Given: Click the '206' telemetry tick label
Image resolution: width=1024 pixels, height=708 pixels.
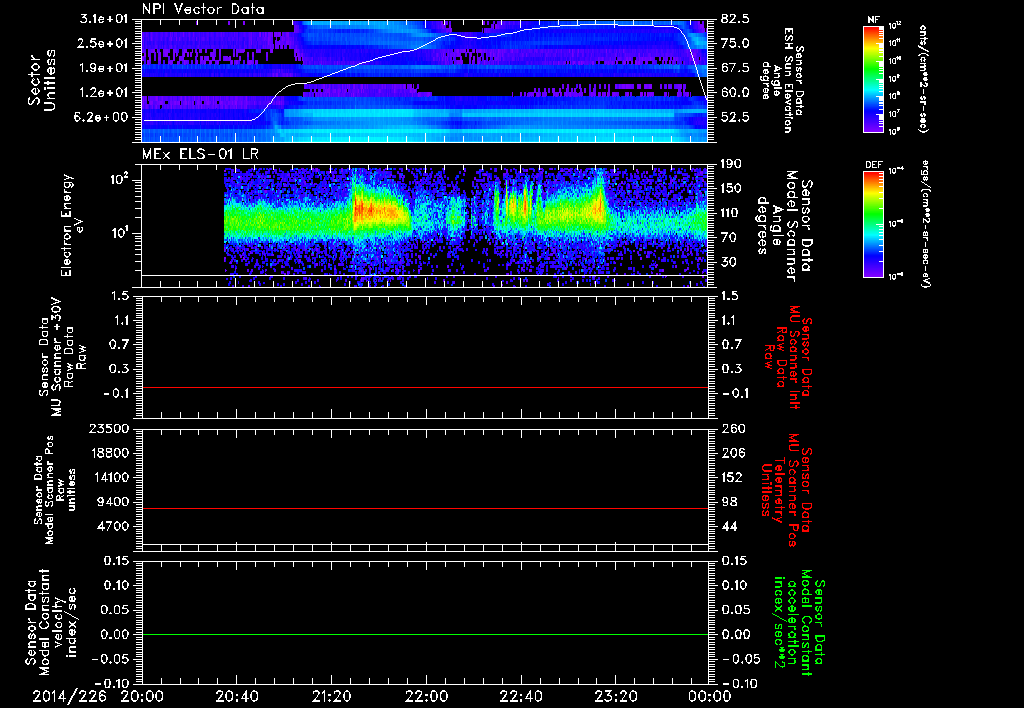Looking at the screenshot, I should click(733, 453).
